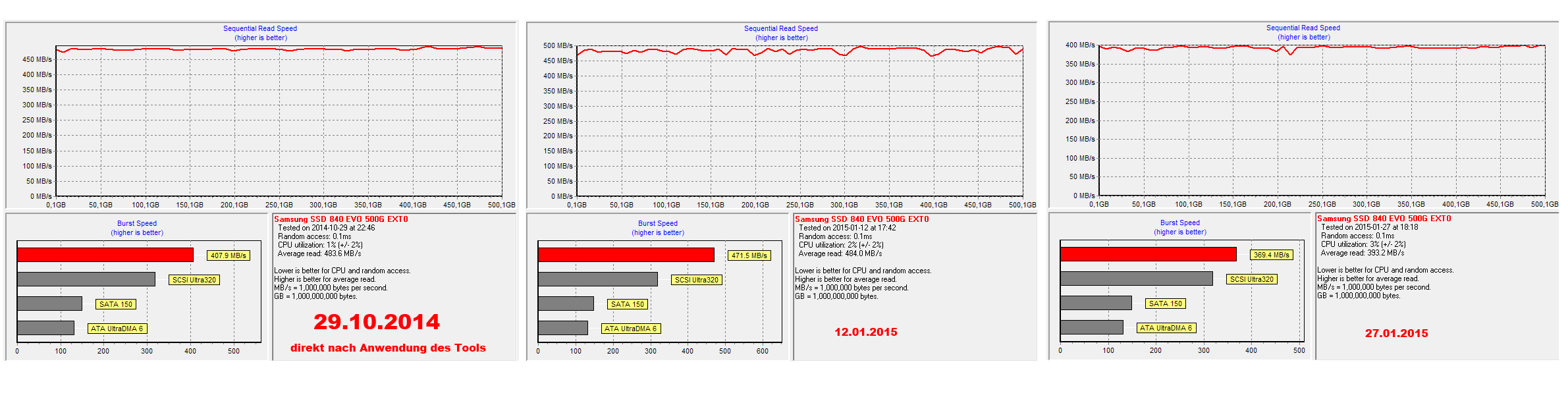Click 'Random access: 0.1ms' in the 2014-10-29 results

pyautogui.click(x=315, y=236)
